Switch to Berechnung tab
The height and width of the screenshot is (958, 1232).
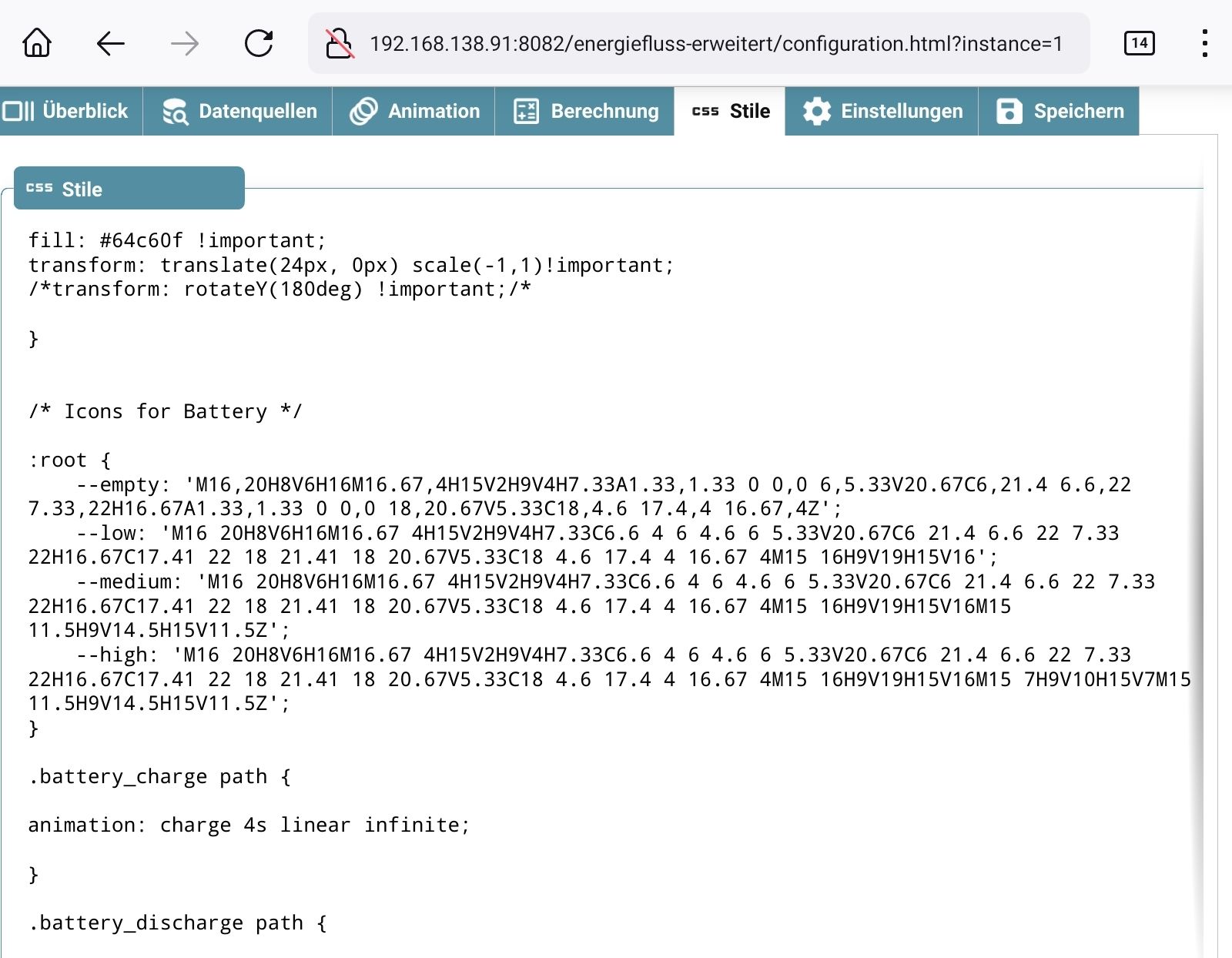point(584,111)
